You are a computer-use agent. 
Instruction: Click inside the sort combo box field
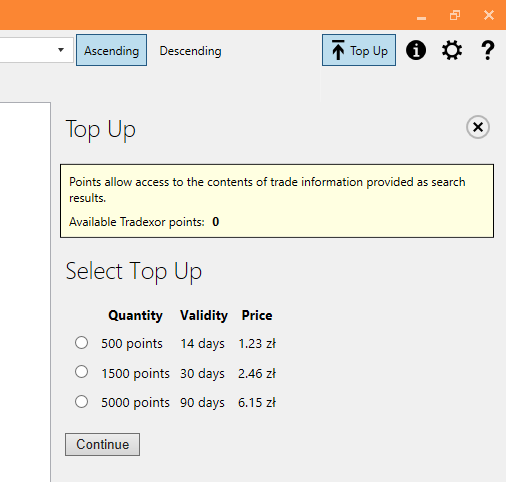point(27,50)
